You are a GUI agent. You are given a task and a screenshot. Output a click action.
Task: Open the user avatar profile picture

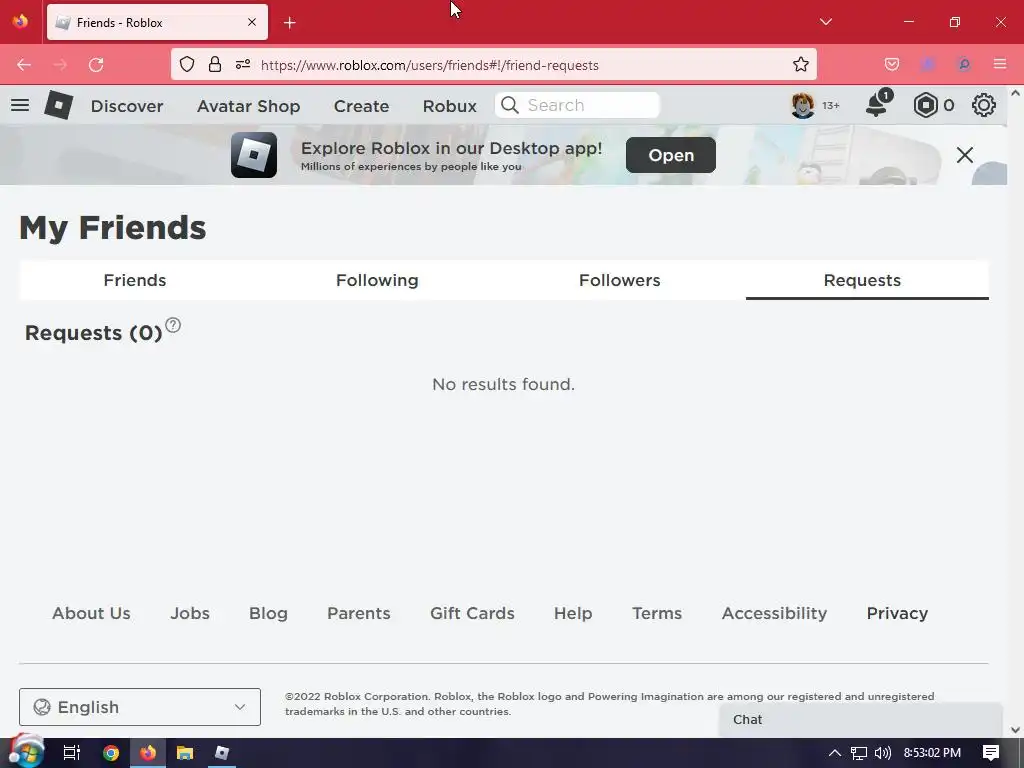(803, 105)
